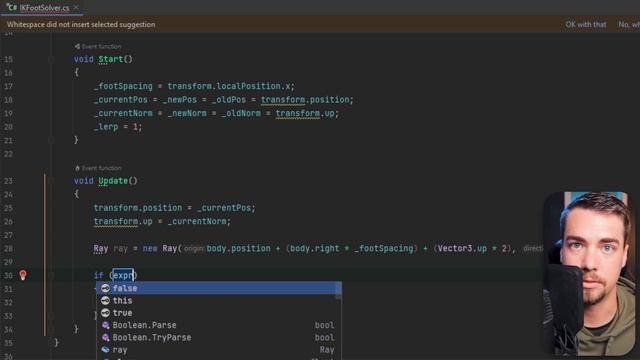Image resolution: width=640 pixels, height=360 pixels.
Task: Click the 'Whitespace did not insert' notification text
Action: 81,24
